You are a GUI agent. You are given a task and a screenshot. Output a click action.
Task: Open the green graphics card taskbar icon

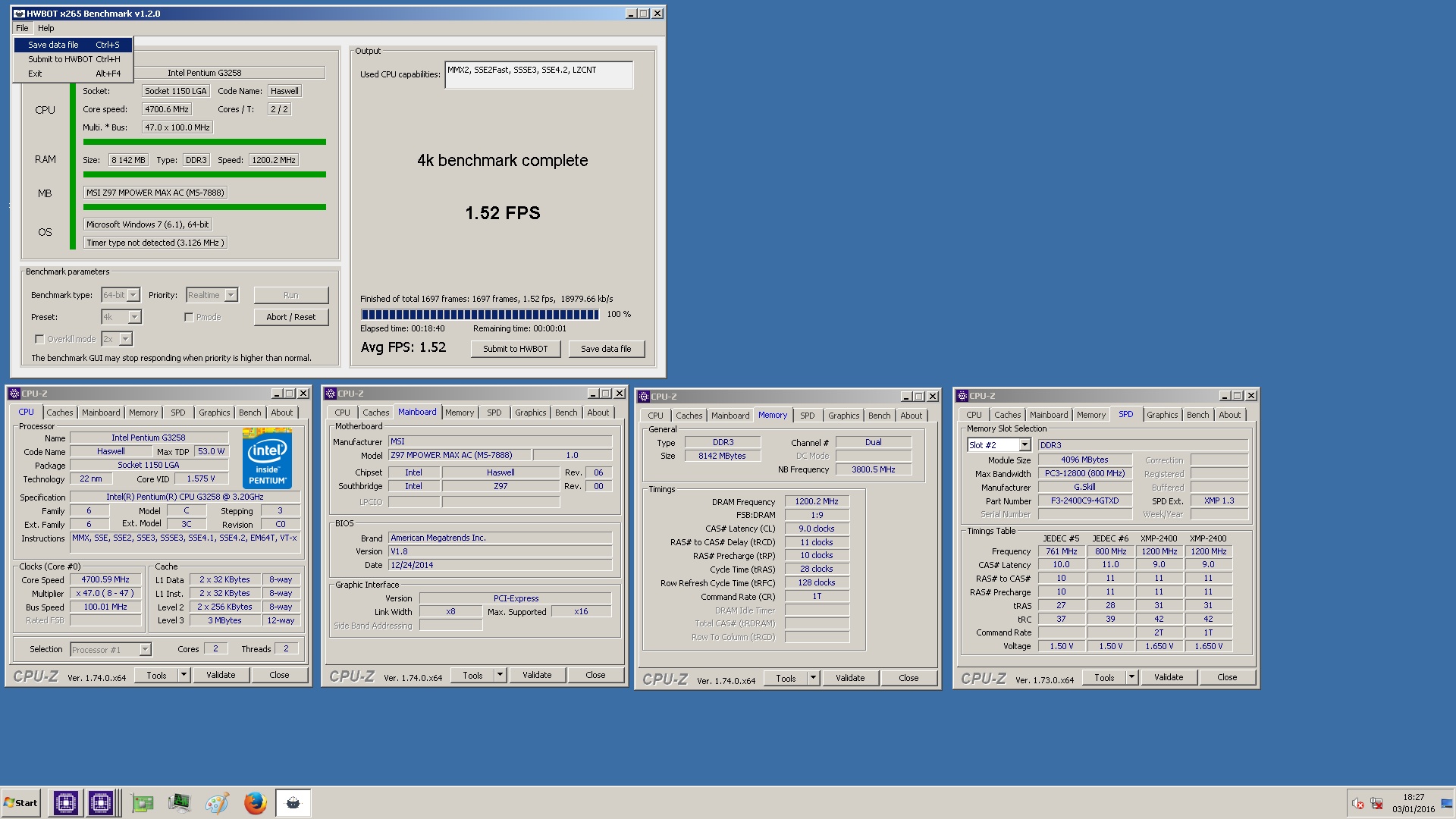[x=143, y=802]
